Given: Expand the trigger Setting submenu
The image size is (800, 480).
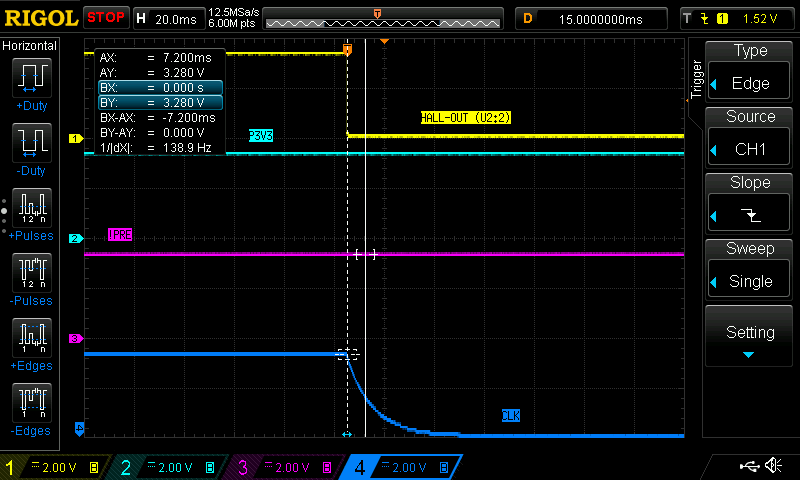Looking at the screenshot, I should click(749, 337).
